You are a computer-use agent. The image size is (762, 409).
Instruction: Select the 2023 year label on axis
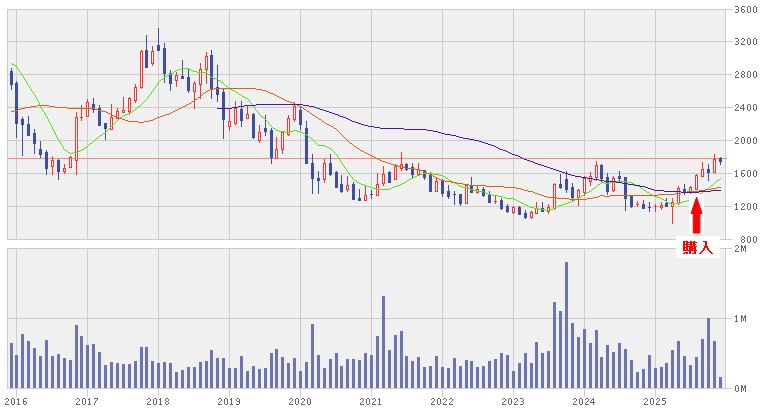513,400
